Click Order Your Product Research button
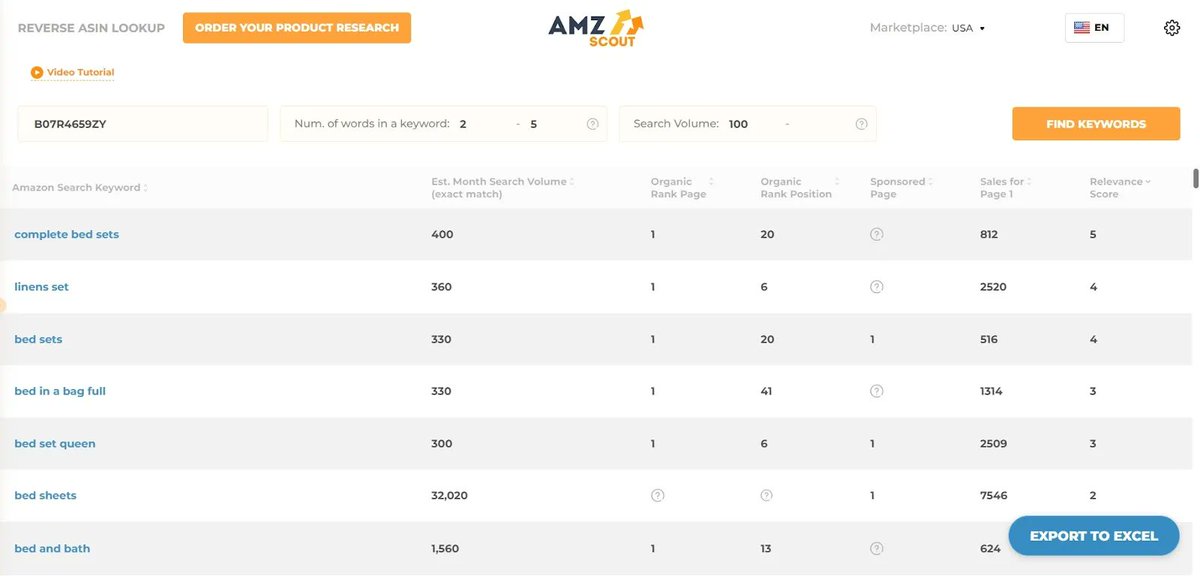 click(297, 28)
